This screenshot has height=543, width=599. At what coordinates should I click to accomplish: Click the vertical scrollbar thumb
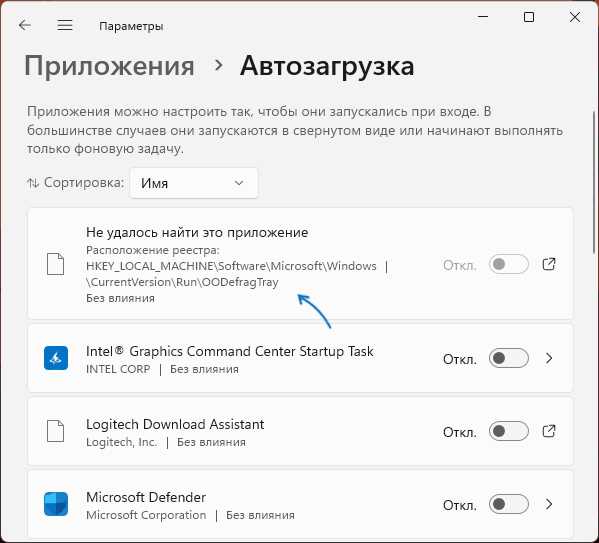point(594,183)
